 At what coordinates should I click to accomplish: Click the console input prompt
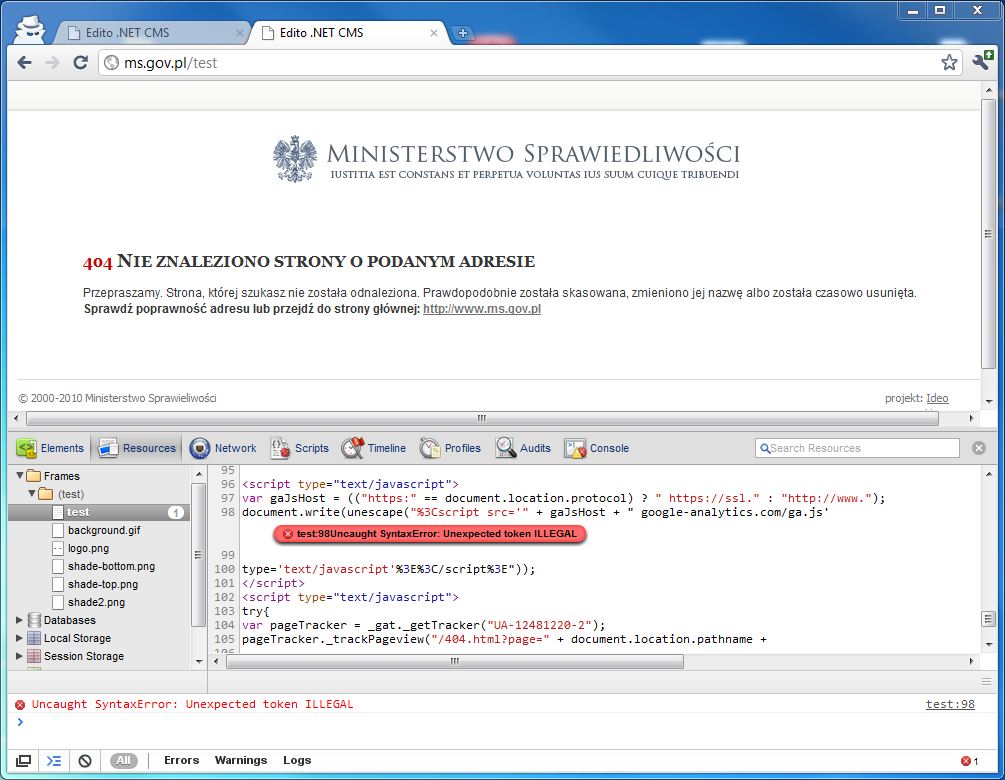pos(500,722)
